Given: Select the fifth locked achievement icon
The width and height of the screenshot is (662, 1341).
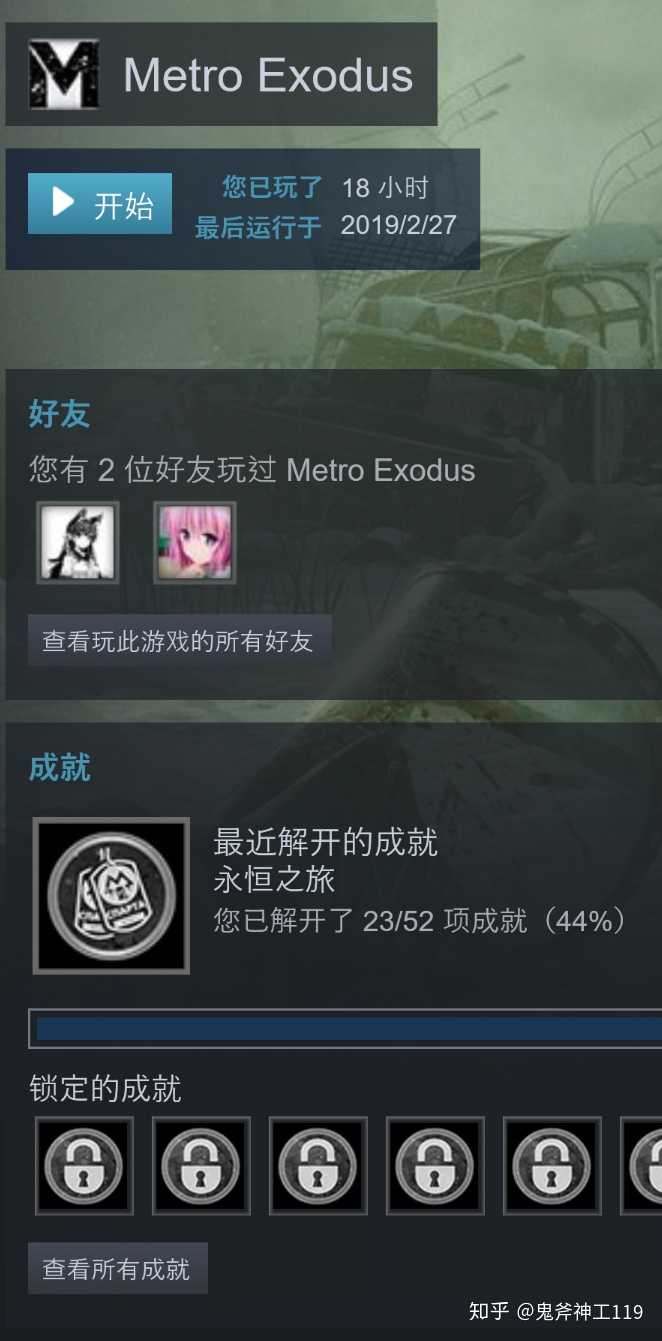Looking at the screenshot, I should point(552,1166).
